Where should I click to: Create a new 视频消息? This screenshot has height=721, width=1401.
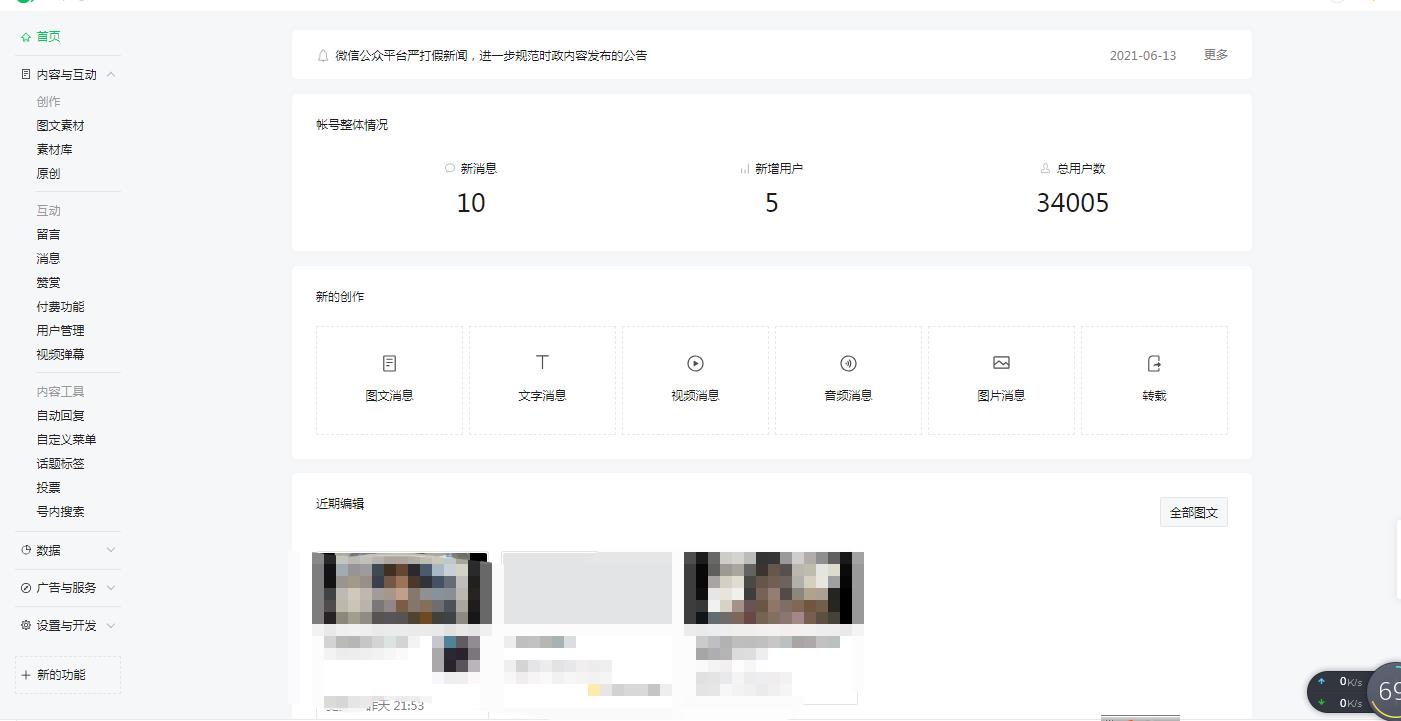695,380
